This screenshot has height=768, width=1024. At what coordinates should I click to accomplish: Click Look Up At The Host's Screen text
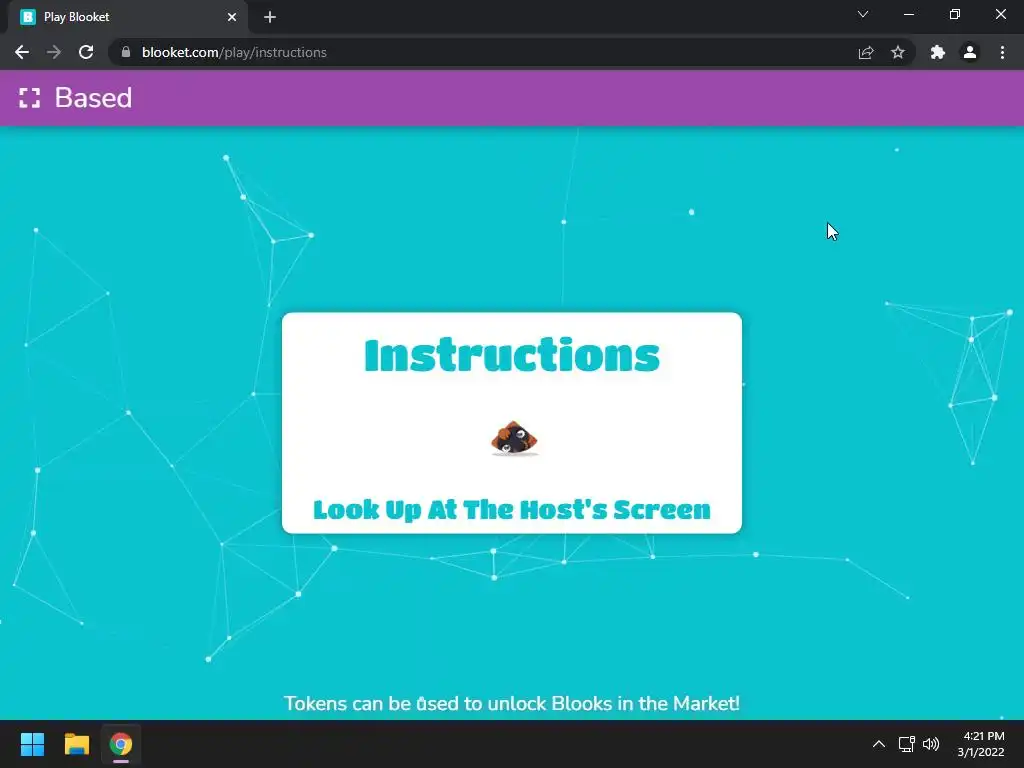click(512, 509)
